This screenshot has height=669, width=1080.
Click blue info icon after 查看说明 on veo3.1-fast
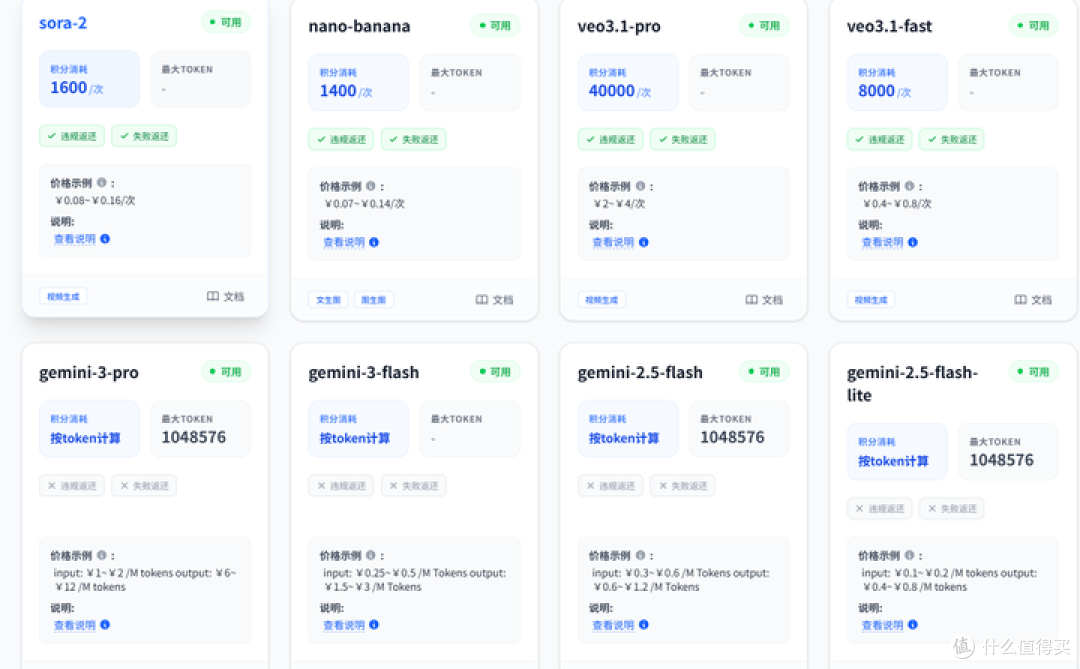pos(913,242)
